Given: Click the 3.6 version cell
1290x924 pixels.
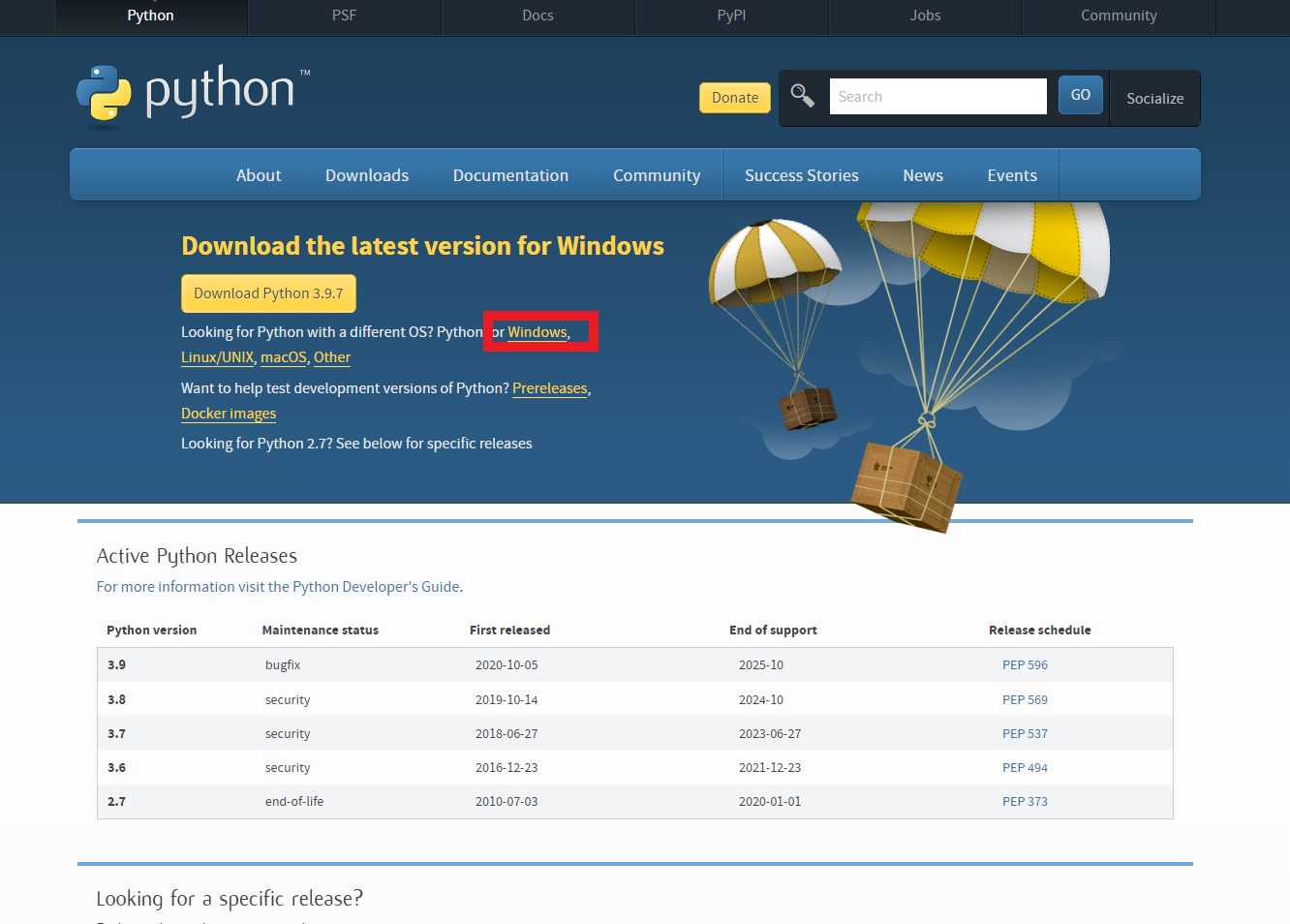Looking at the screenshot, I should tap(116, 768).
